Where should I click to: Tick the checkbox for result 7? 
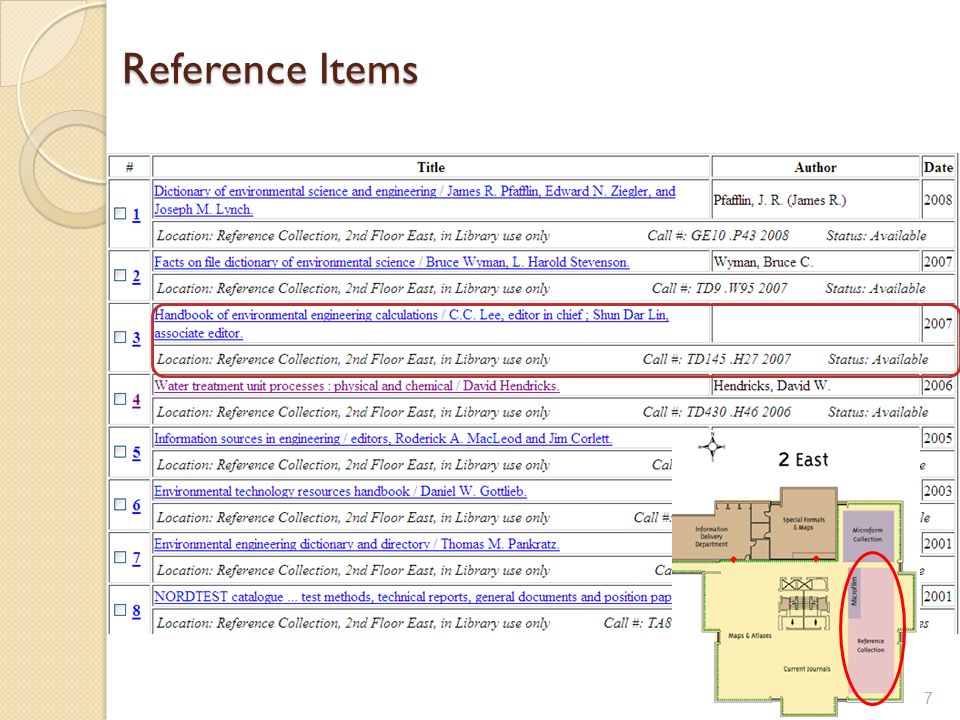(121, 557)
